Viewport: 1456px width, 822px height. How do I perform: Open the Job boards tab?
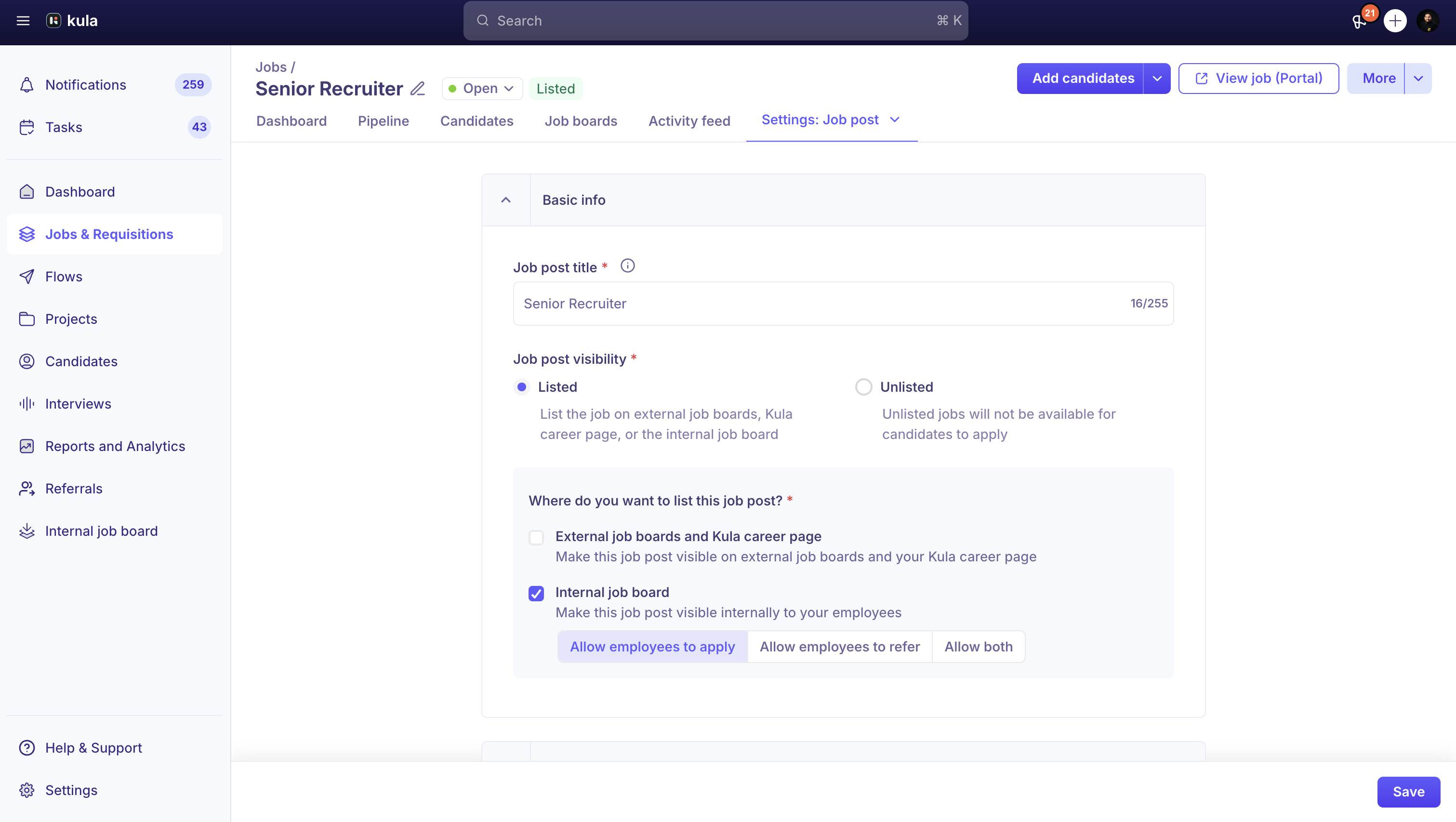pos(581,121)
